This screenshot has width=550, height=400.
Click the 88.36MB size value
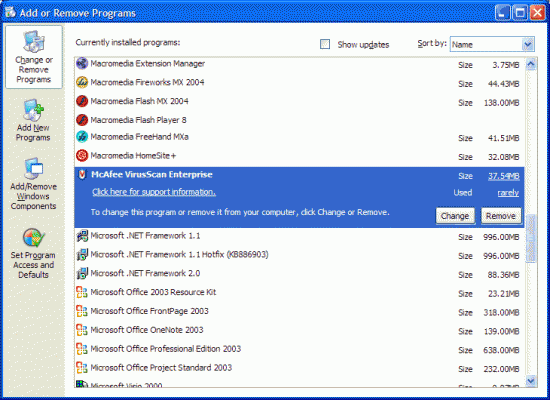503,275
